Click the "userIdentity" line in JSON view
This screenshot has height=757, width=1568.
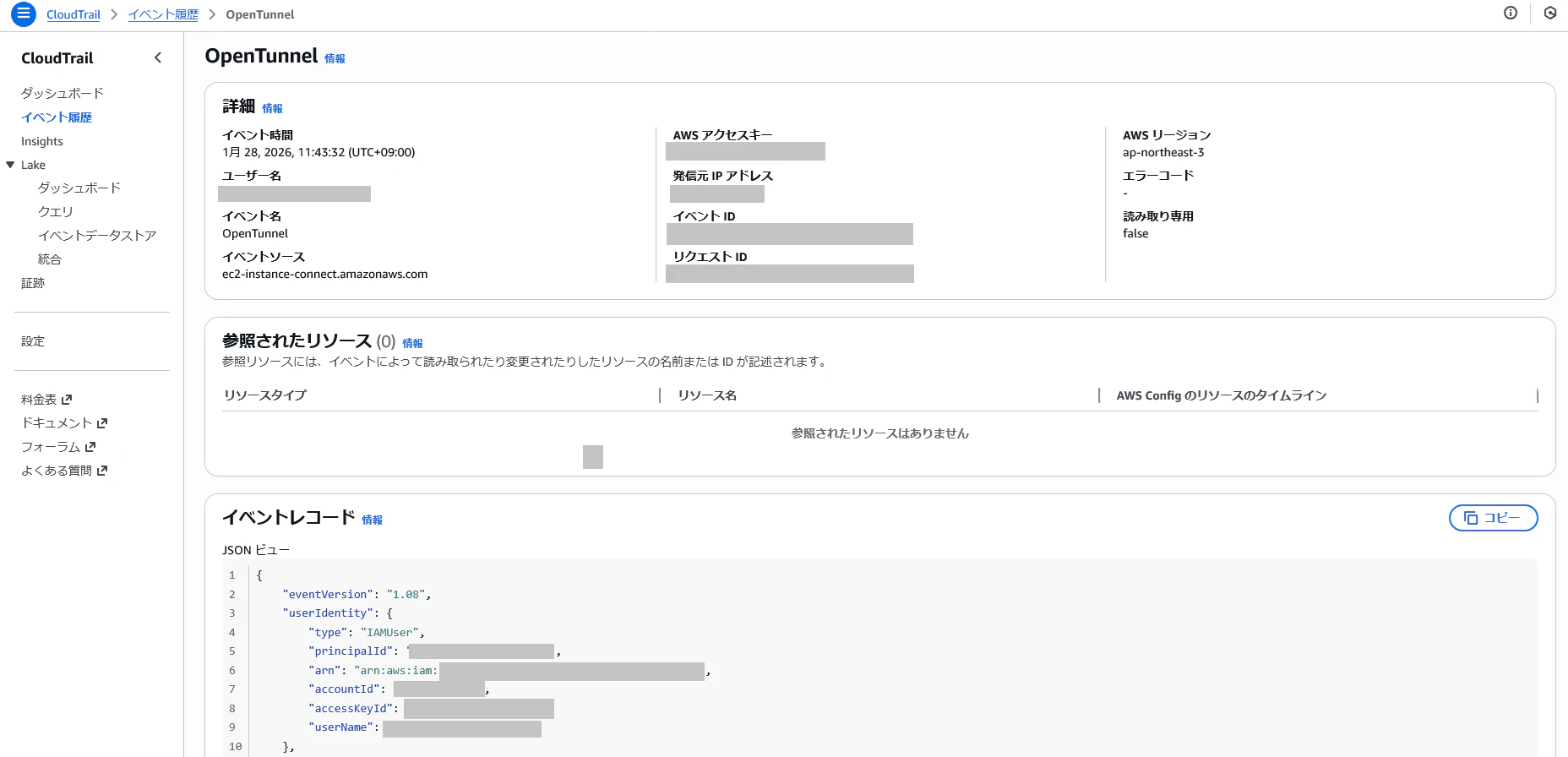[337, 613]
